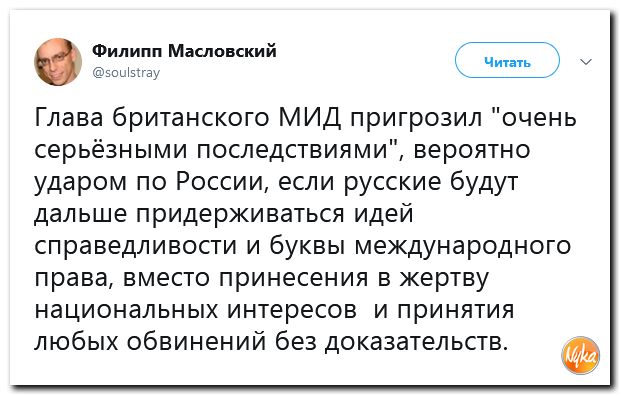This screenshot has height=396, width=621.
Task: Open Филипп Масловский's profile avatar photo
Action: pyautogui.click(x=58, y=61)
